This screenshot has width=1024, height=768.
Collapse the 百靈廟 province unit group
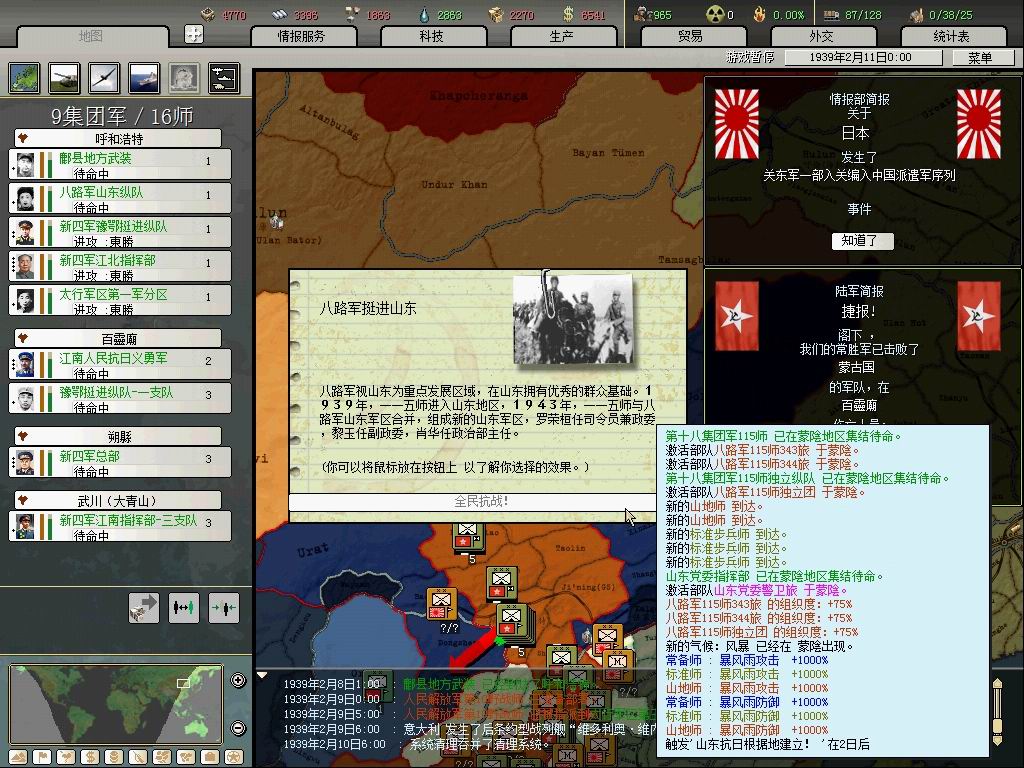coord(22,339)
